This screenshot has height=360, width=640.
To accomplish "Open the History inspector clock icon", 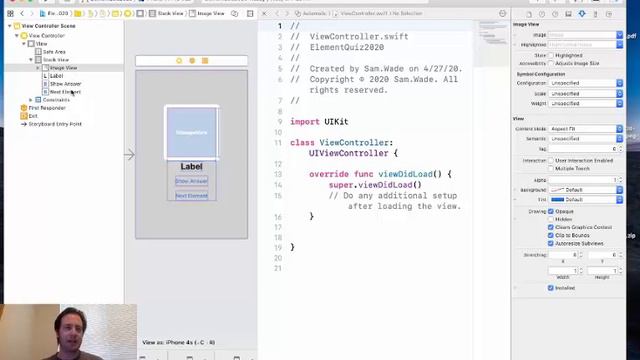I will (x=542, y=14).
